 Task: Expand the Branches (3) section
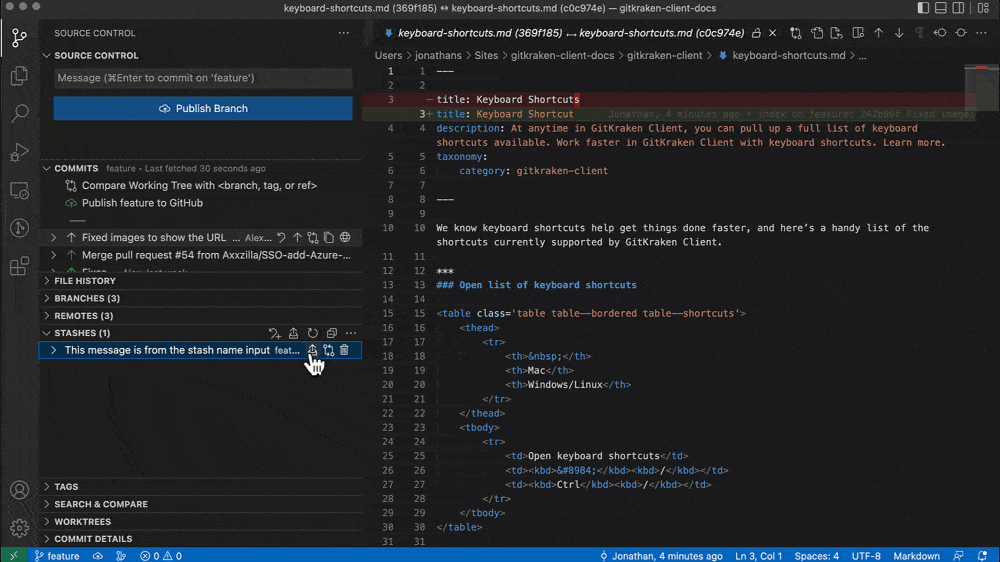(87, 298)
